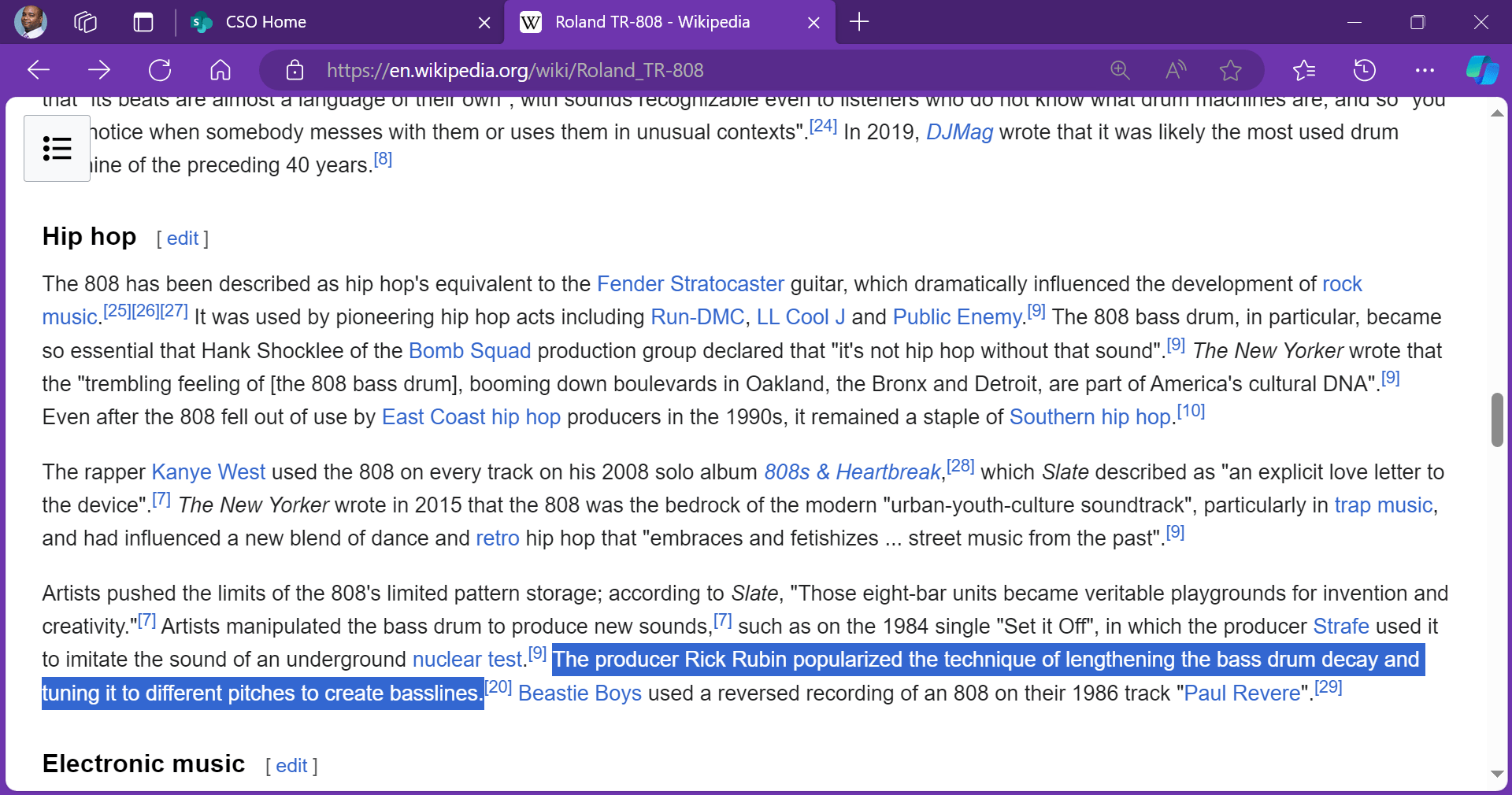This screenshot has width=1512, height=795.
Task: Follow the LL Cool J link
Action: tap(801, 317)
